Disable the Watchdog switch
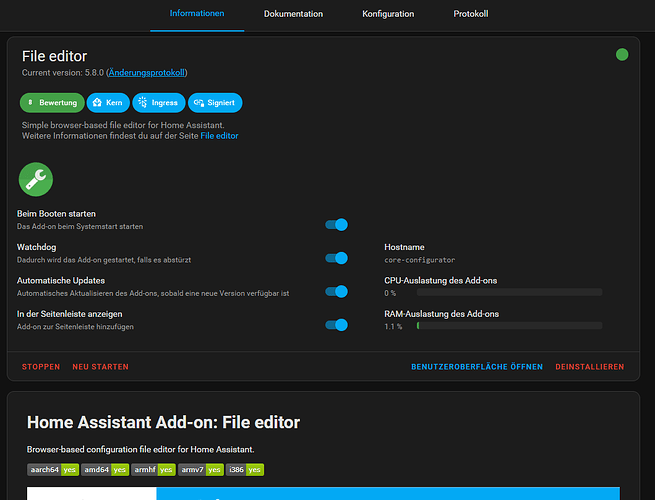655x500 pixels. point(336,258)
